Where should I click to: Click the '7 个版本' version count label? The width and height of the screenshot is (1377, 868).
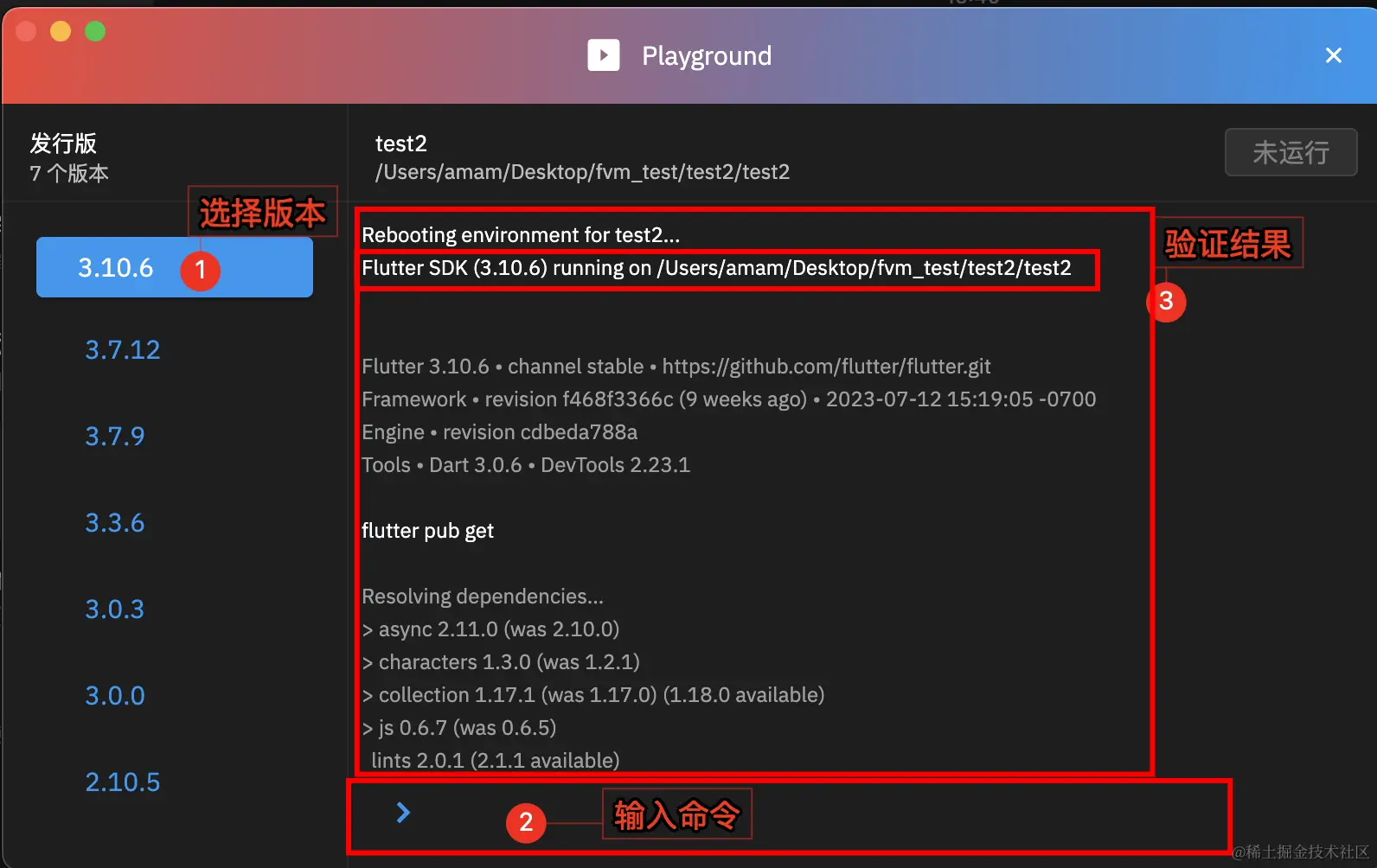point(69,173)
